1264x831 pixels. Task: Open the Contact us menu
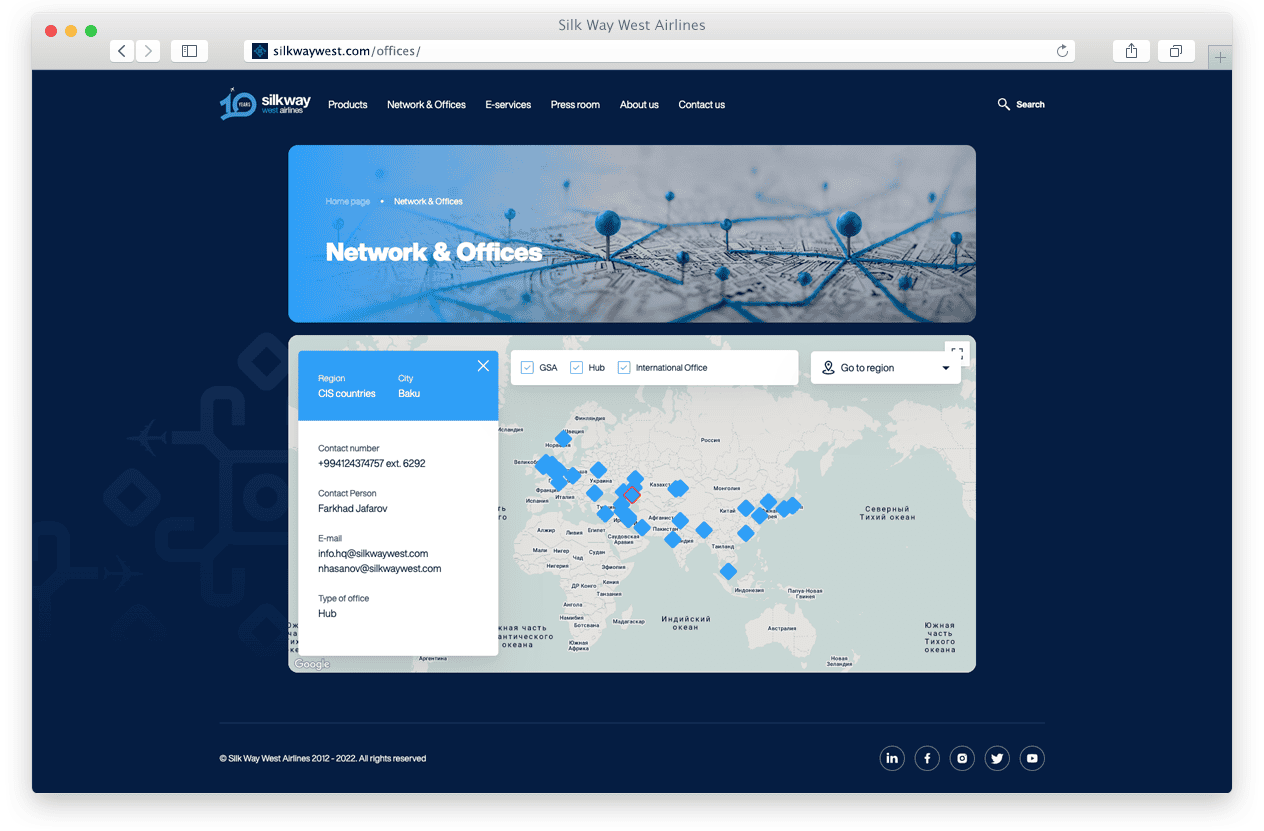coord(701,104)
